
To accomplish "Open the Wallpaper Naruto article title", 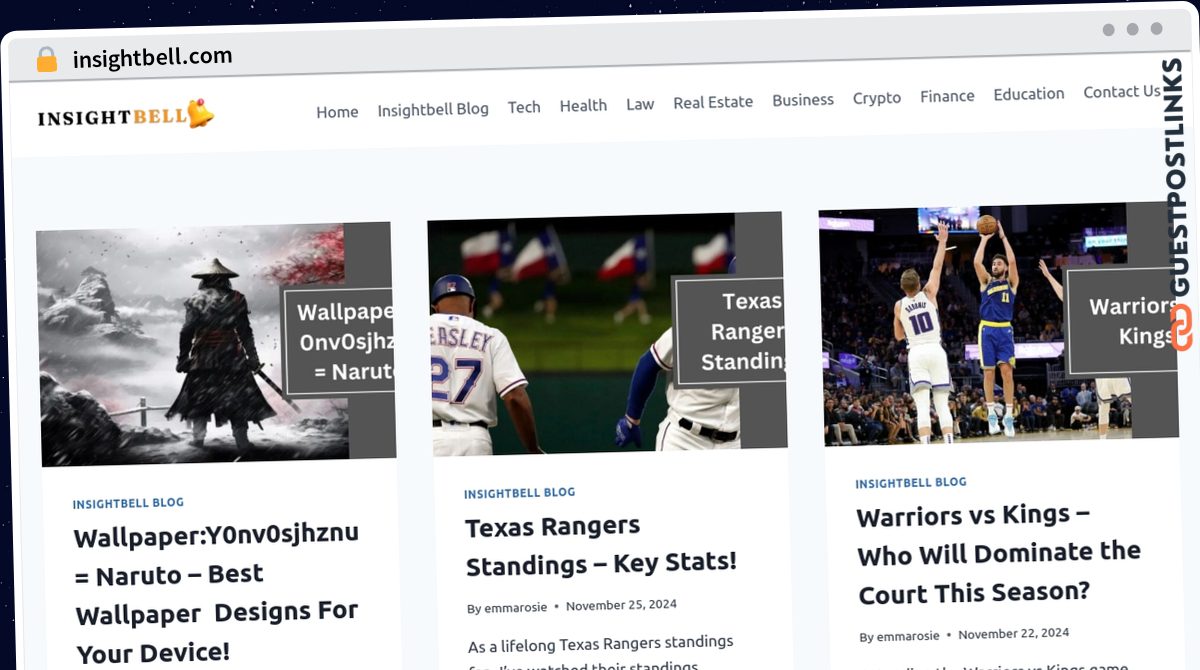I will click(x=217, y=593).
